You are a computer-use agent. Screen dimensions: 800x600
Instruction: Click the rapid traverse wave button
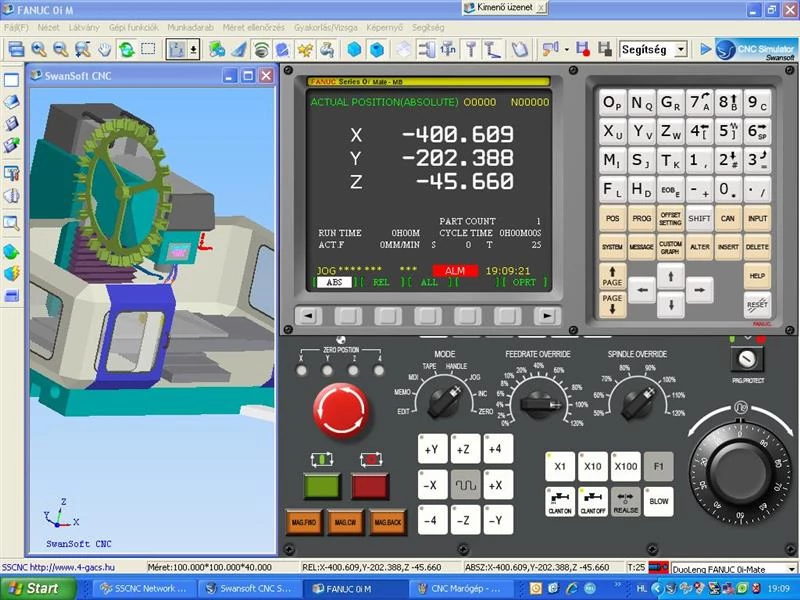pyautogui.click(x=465, y=485)
